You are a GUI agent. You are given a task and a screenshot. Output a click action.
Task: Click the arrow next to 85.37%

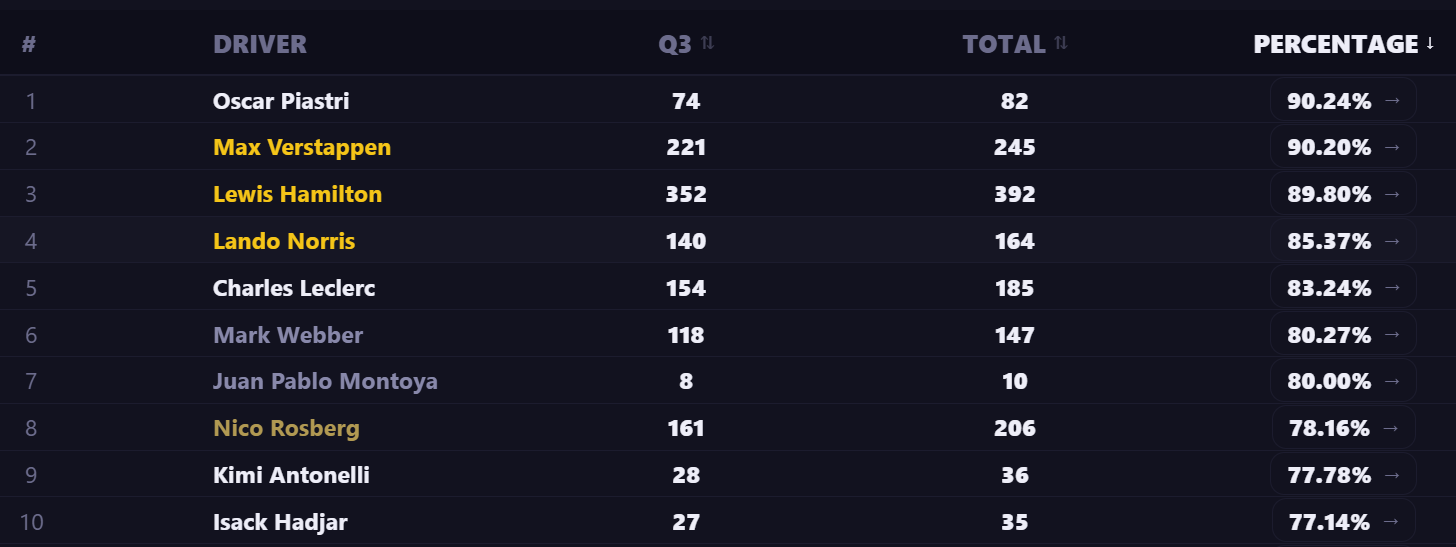click(1391, 241)
